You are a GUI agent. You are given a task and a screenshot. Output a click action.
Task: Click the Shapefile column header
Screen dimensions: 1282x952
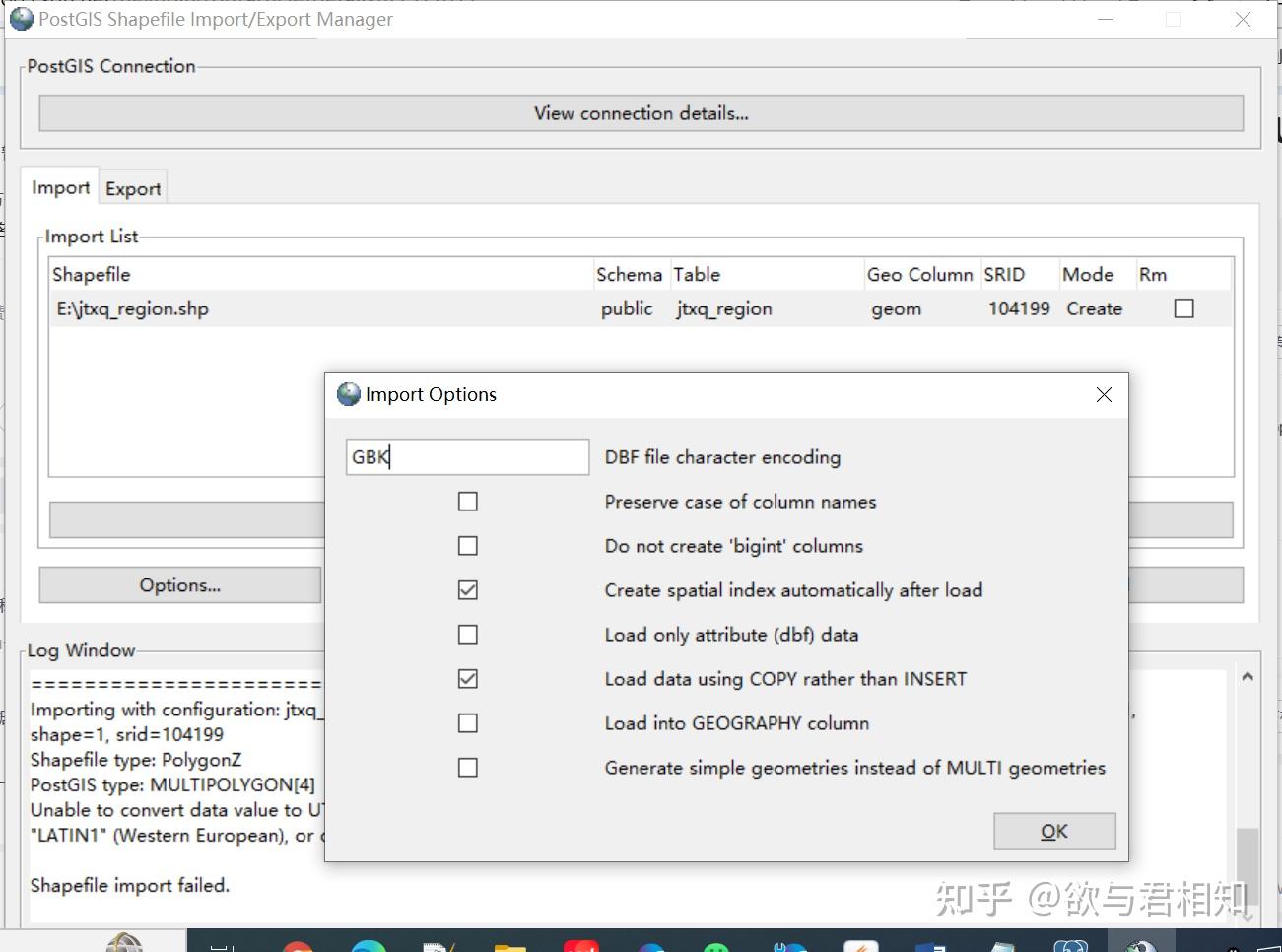click(x=320, y=274)
